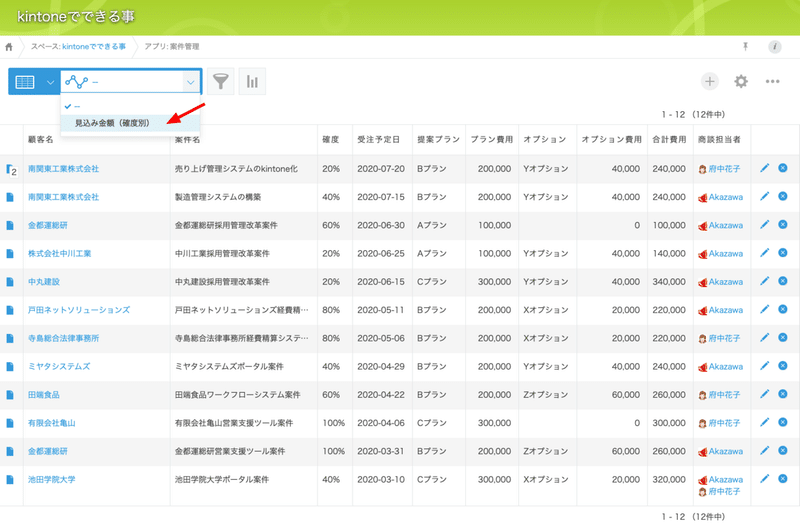
Task: Open customer link 戸田ネットソリューションズ
Action: (79, 310)
